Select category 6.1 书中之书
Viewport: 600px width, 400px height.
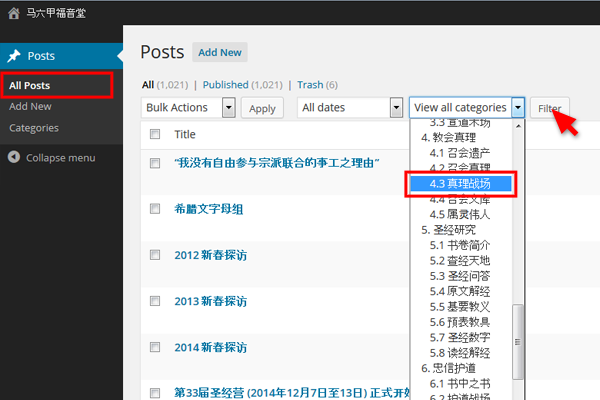[460, 384]
